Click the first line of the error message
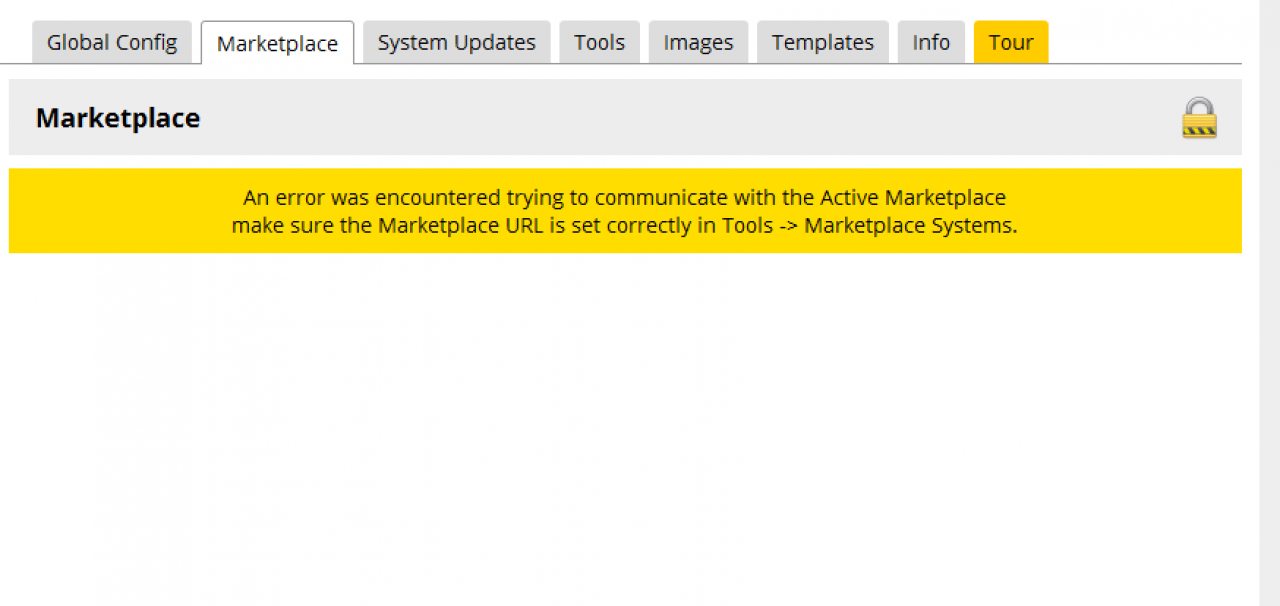This screenshot has width=1280, height=606. coord(624,197)
